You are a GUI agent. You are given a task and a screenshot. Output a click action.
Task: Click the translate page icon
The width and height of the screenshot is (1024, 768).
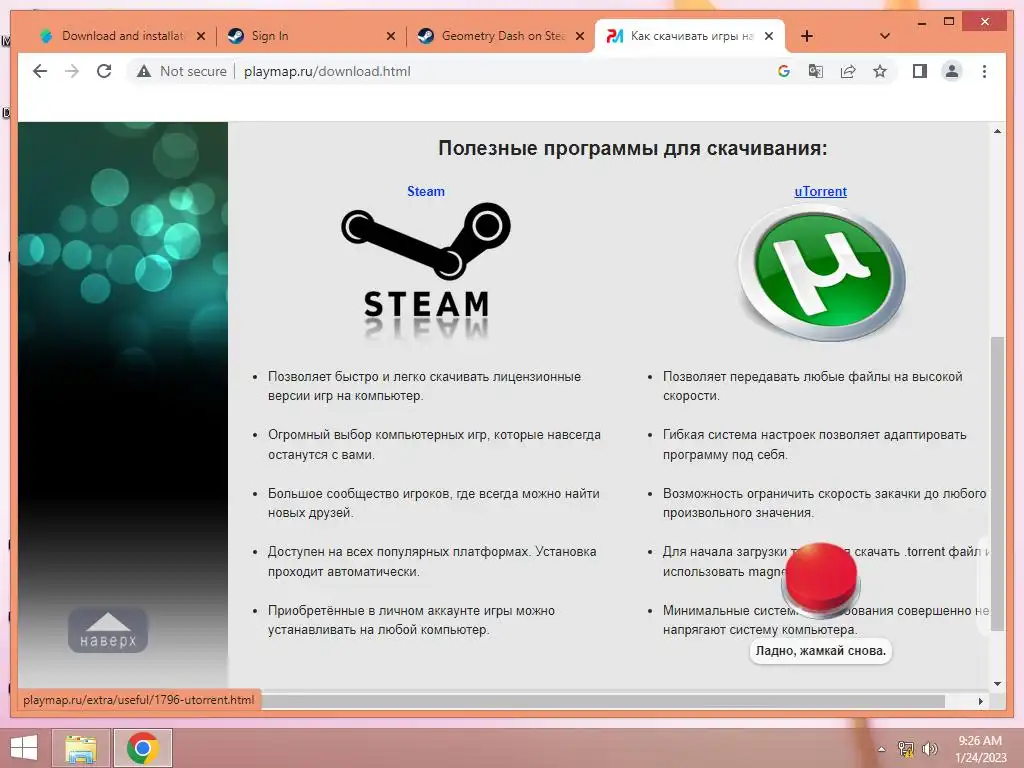pyautogui.click(x=816, y=71)
